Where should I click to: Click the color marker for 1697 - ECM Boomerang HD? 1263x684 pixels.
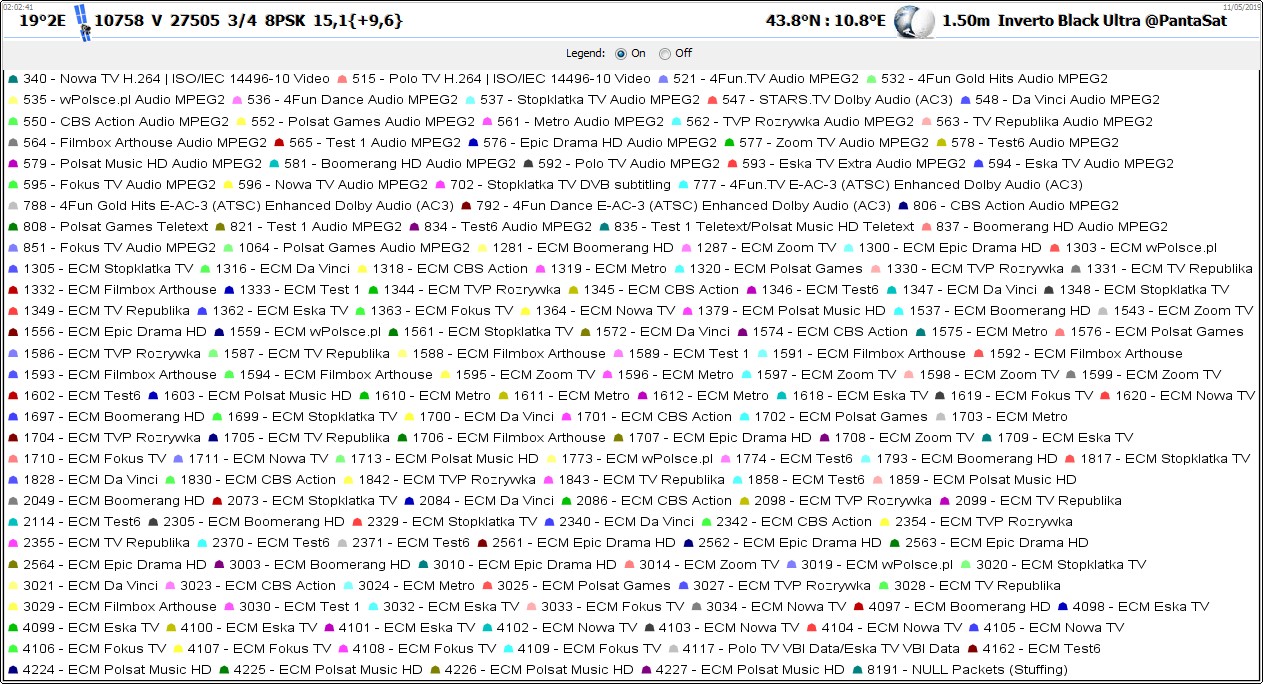[x=13, y=417]
